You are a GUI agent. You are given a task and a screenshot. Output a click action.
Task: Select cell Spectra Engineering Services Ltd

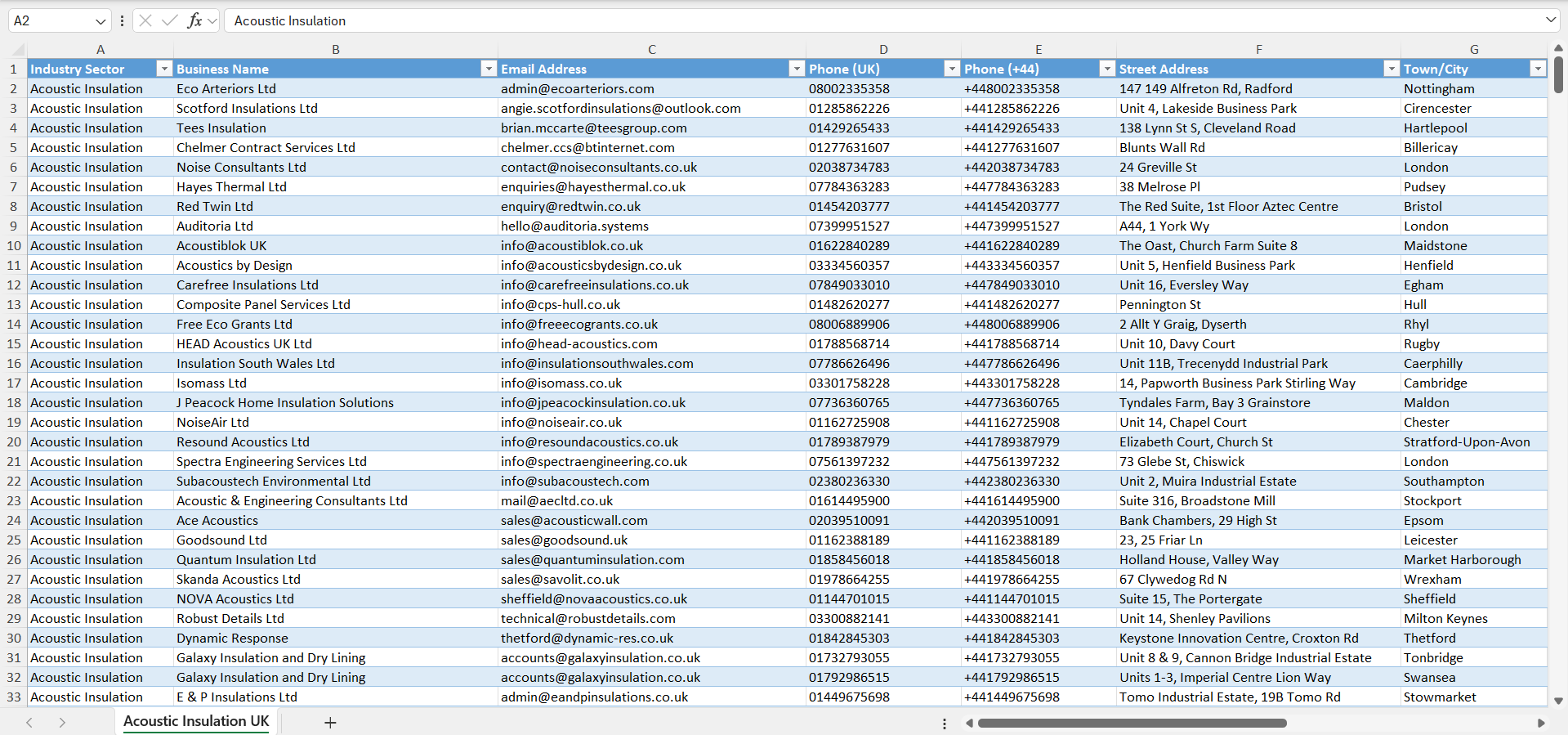(x=336, y=461)
